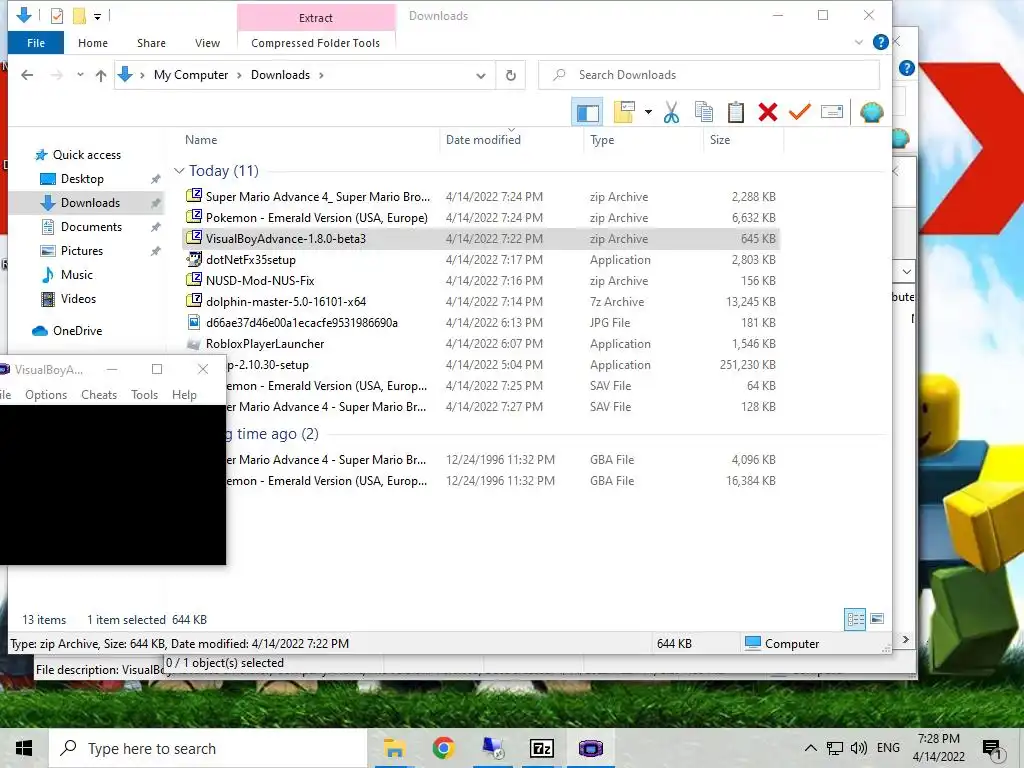Go up one folder level arrow
The image size is (1024, 768).
pos(101,75)
